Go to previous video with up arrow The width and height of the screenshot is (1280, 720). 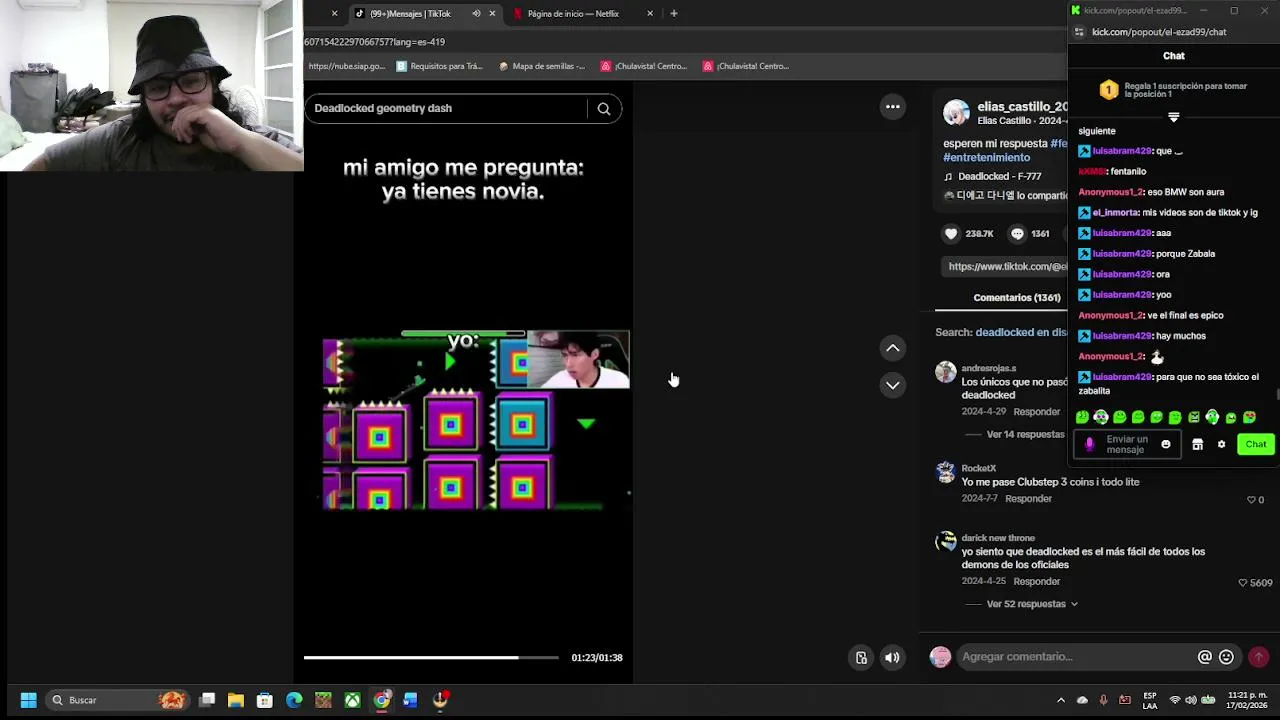893,348
